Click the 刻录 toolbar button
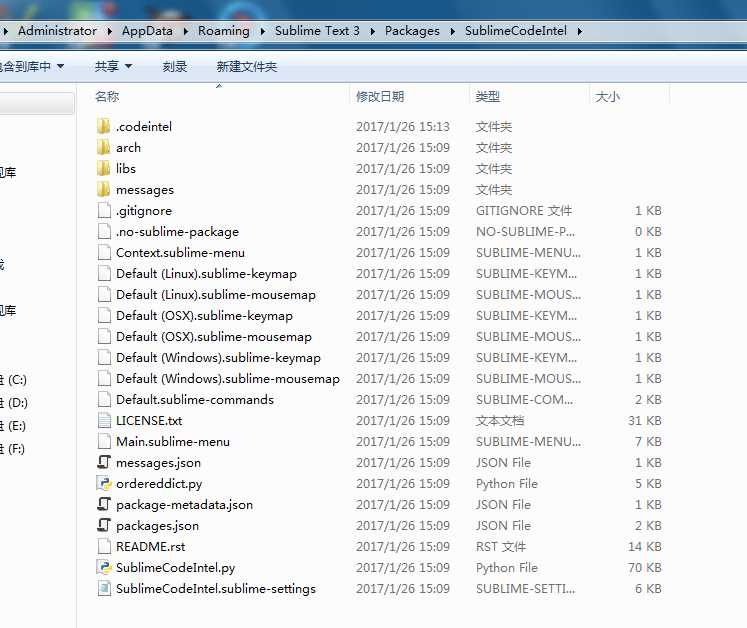 point(175,66)
